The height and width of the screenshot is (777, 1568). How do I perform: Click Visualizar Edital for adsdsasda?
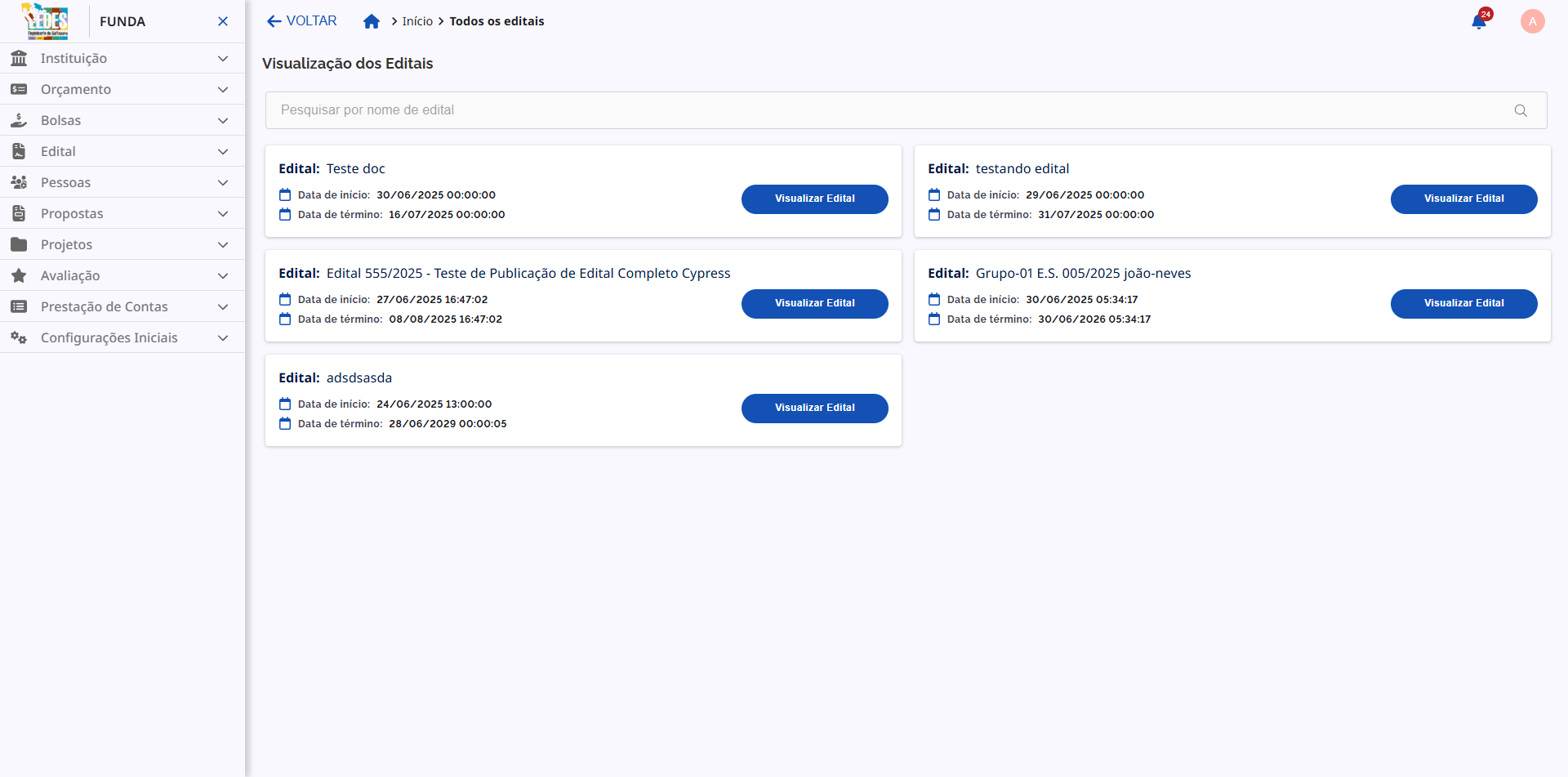click(814, 408)
